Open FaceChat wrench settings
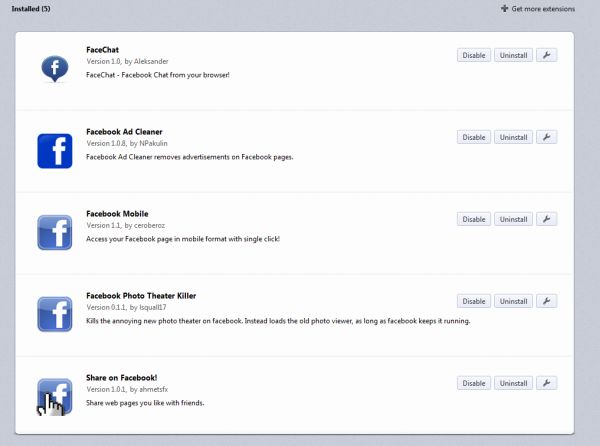 click(546, 55)
